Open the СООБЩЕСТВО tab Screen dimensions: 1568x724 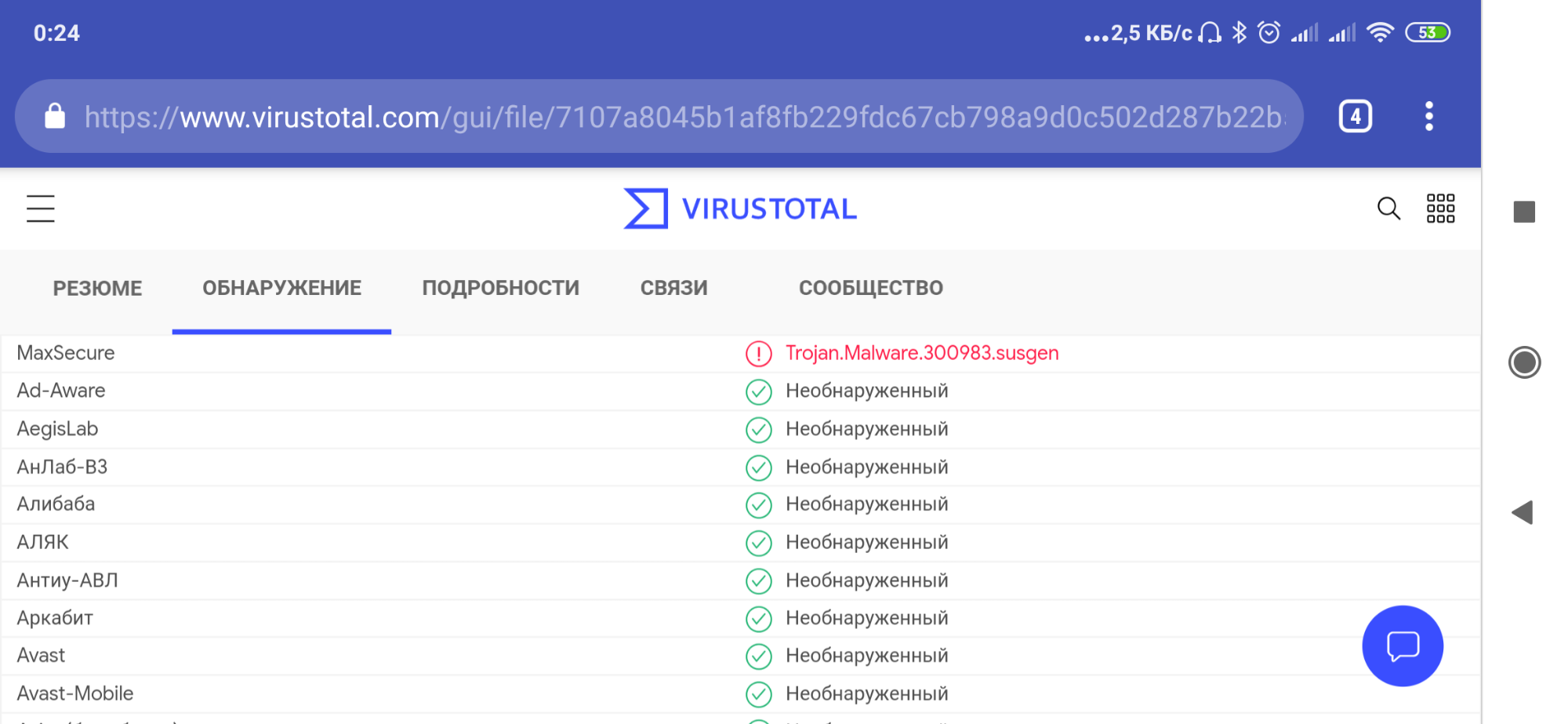[871, 288]
